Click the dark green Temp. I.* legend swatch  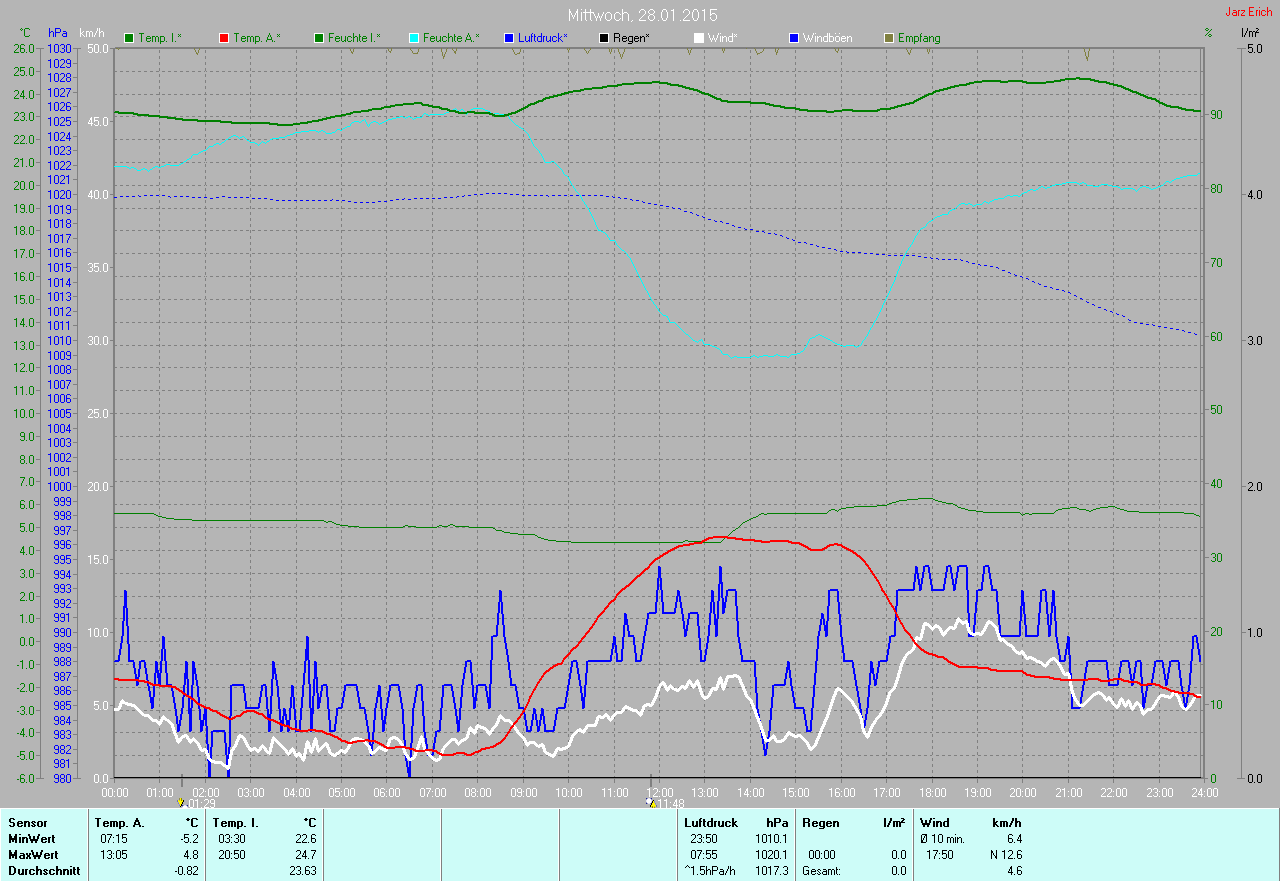pos(129,38)
